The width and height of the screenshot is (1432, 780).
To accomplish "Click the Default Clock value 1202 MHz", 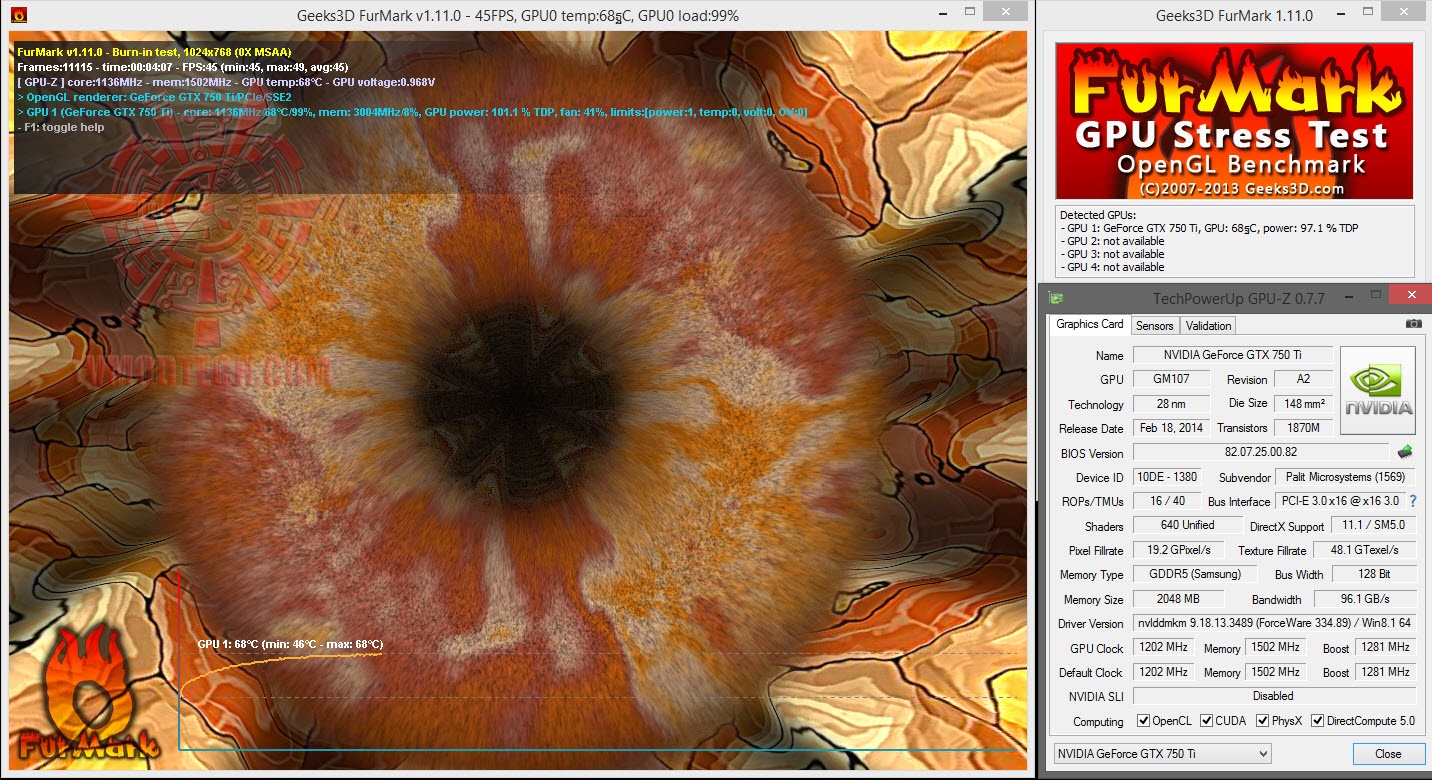I will (1164, 672).
